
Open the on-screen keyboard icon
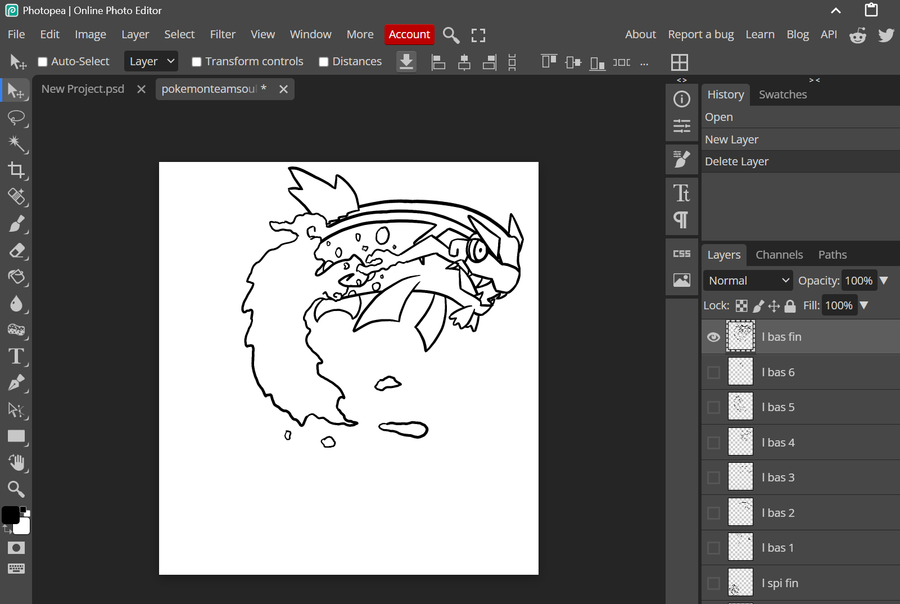click(16, 568)
